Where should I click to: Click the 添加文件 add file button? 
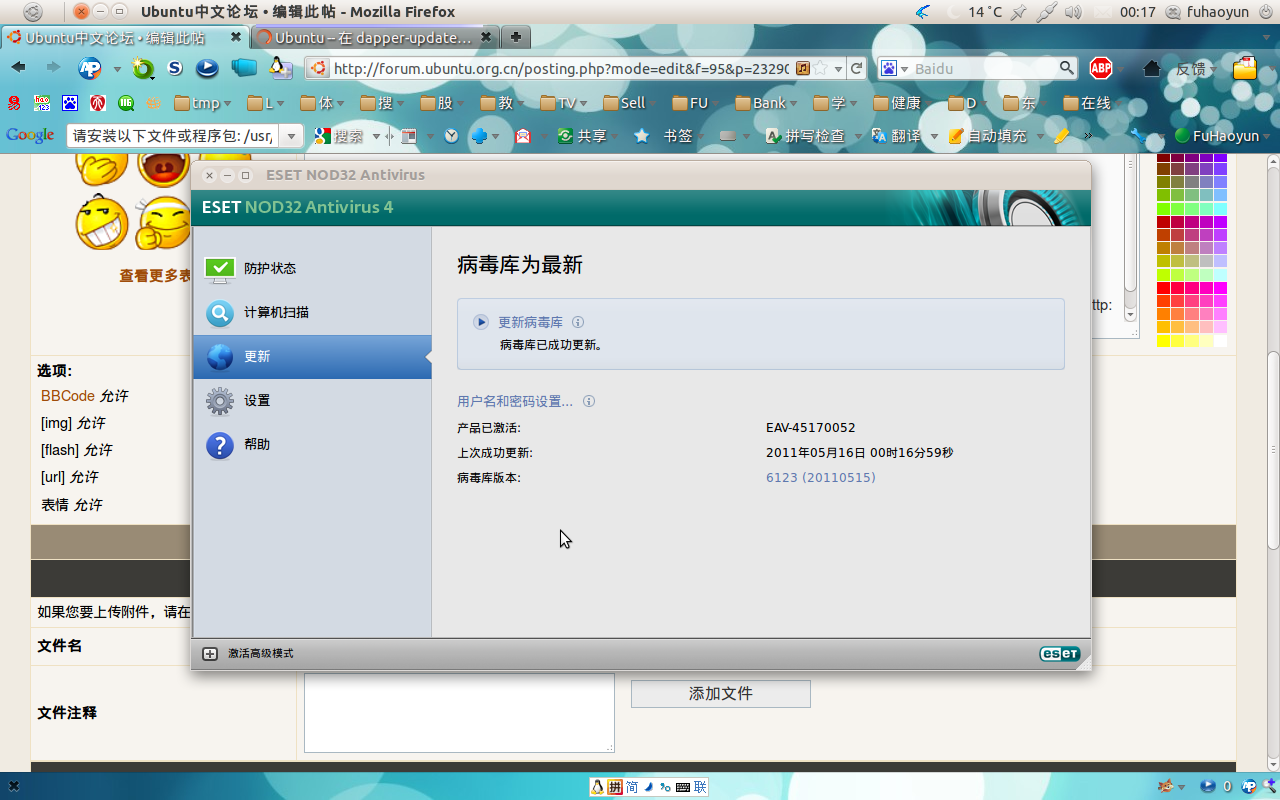(720, 694)
